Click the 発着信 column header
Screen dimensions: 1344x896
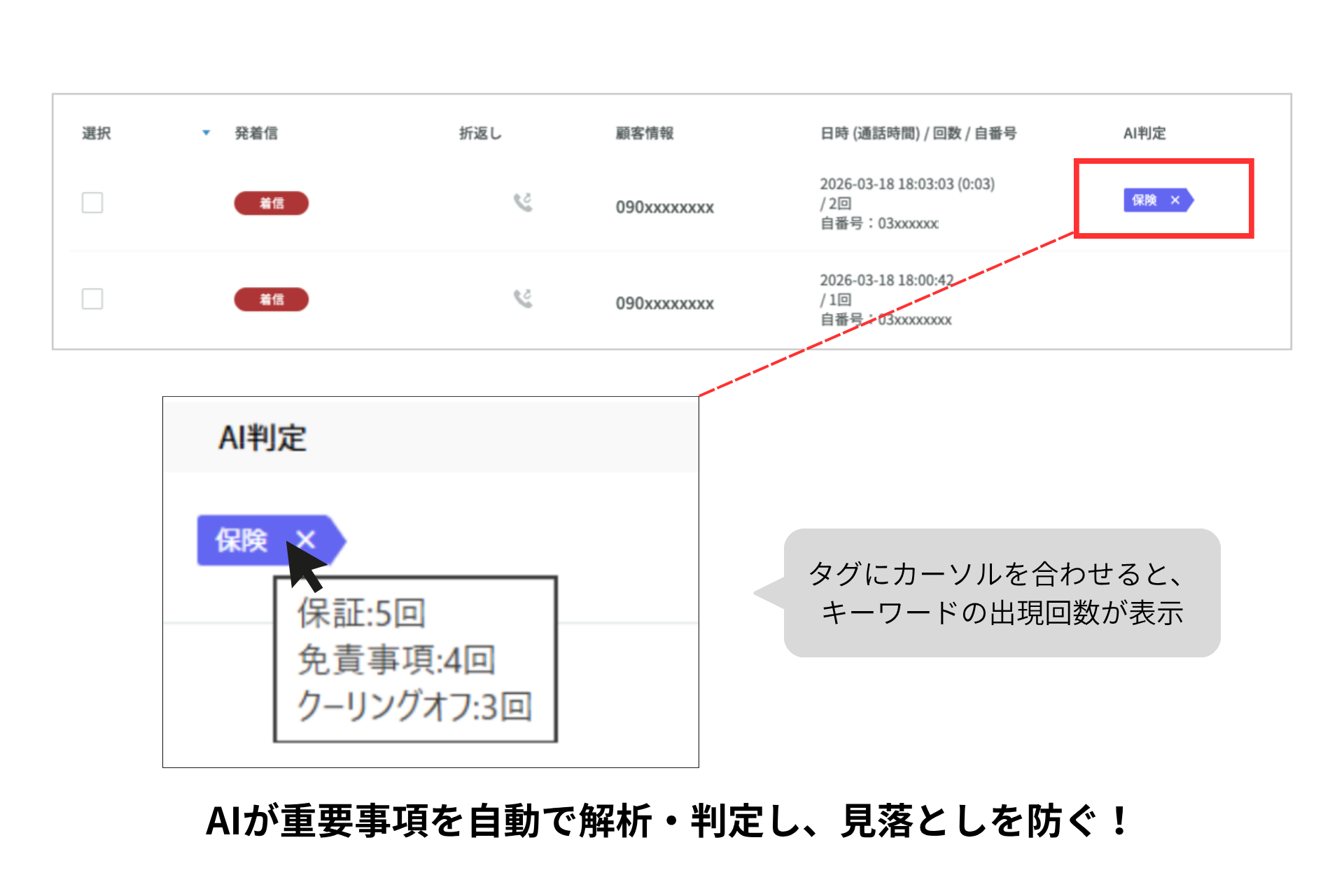(257, 133)
